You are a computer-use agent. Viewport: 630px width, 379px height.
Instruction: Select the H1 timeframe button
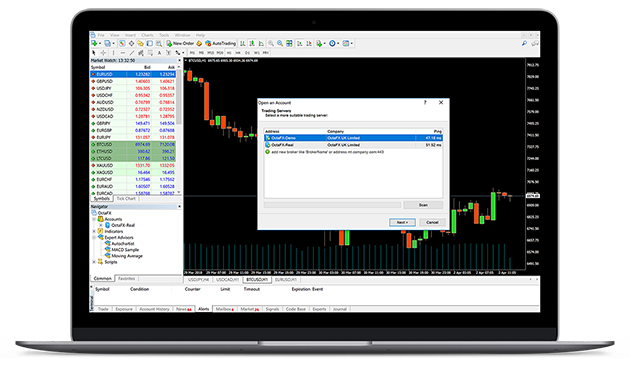229,53
